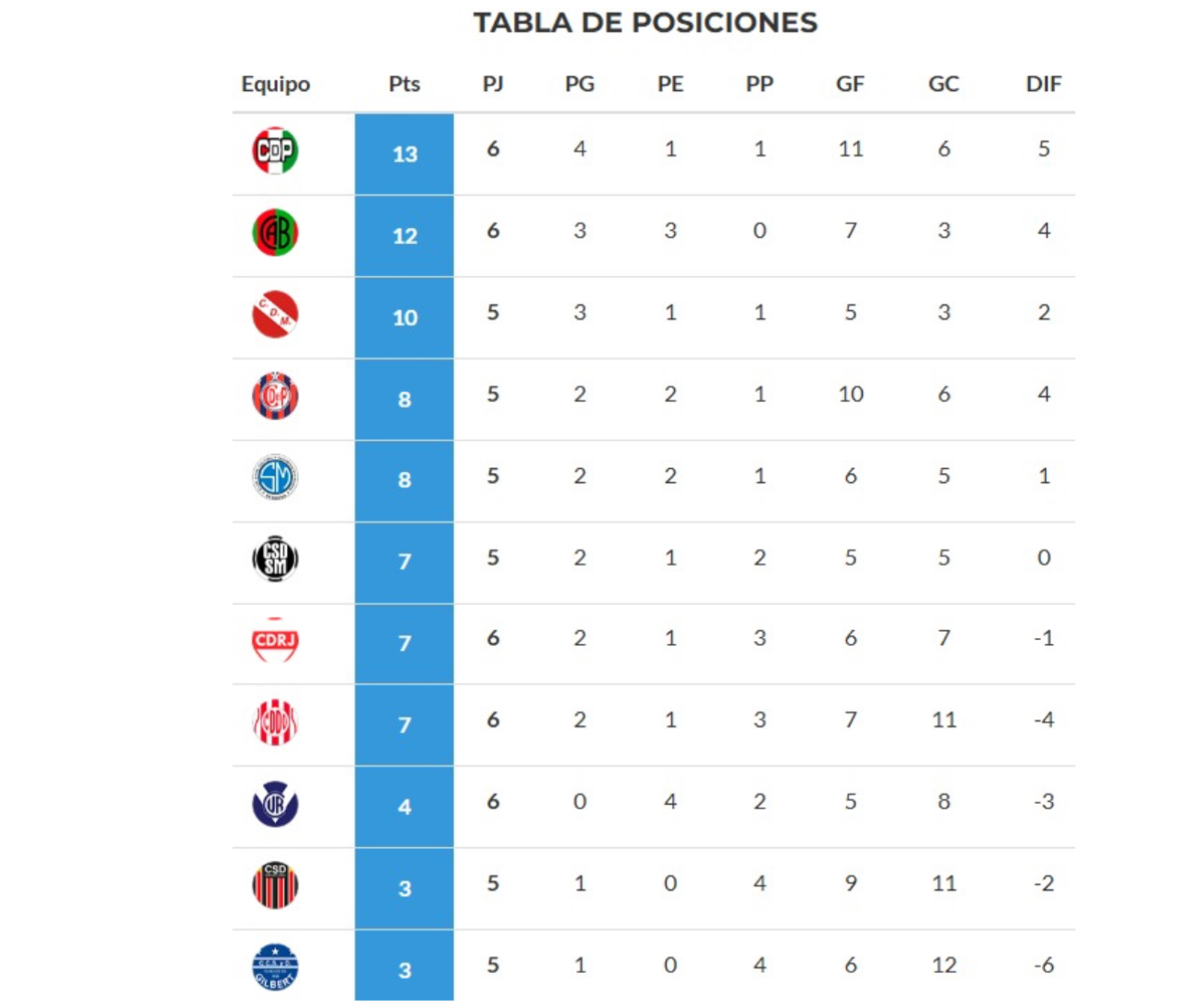The width and height of the screenshot is (1203, 1008).
Task: Open the red C.D.M. diagonal-band logo
Action: point(275,315)
